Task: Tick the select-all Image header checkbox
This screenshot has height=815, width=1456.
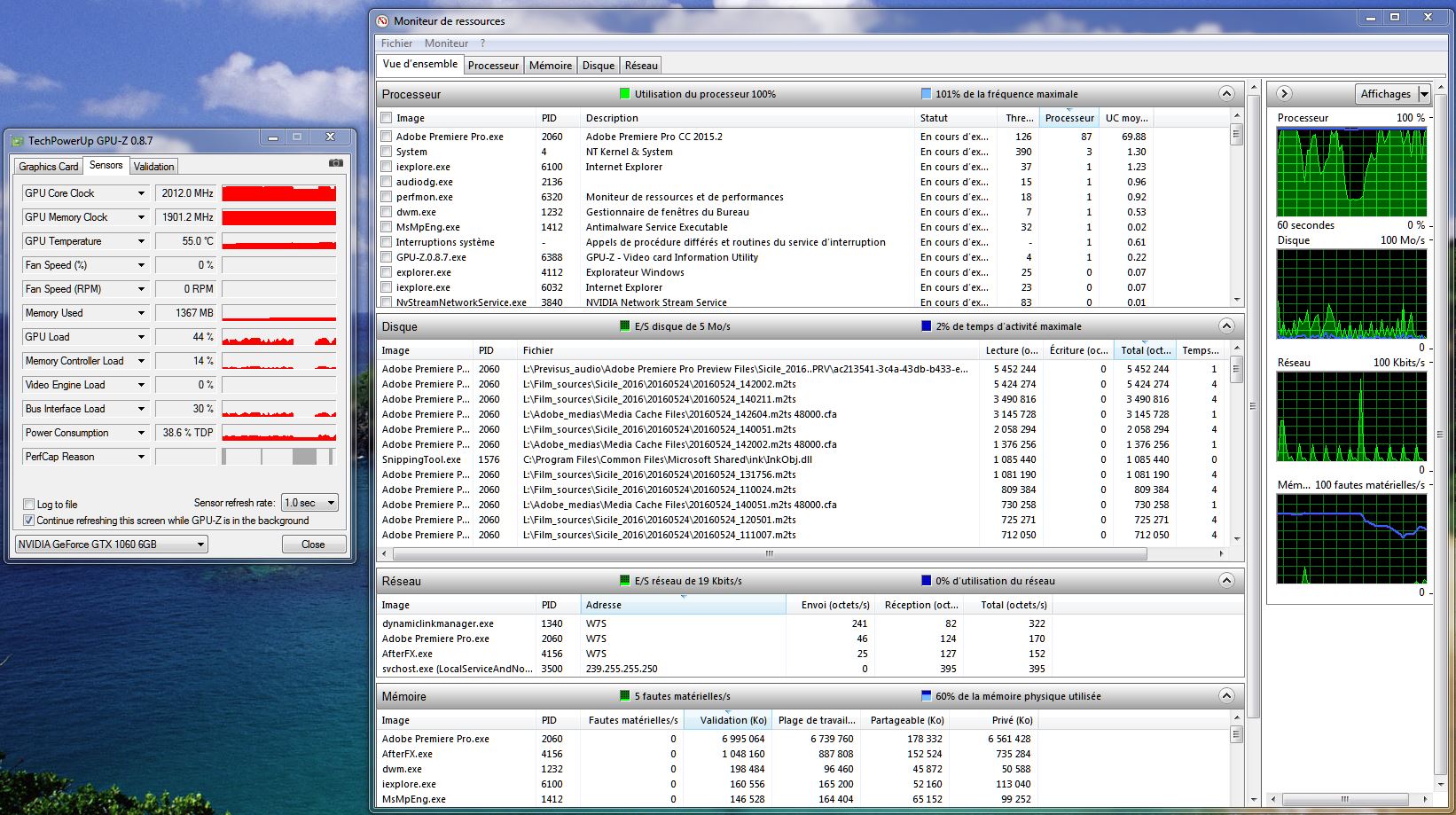Action: tap(386, 118)
